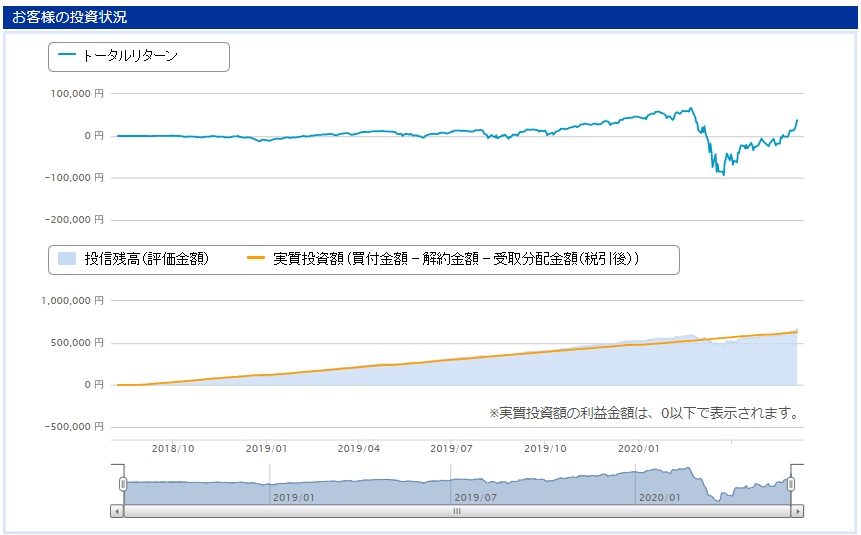Image resolution: width=861 pixels, height=535 pixels.
Task: Click the 2018/10 axis label
Action: tap(173, 449)
